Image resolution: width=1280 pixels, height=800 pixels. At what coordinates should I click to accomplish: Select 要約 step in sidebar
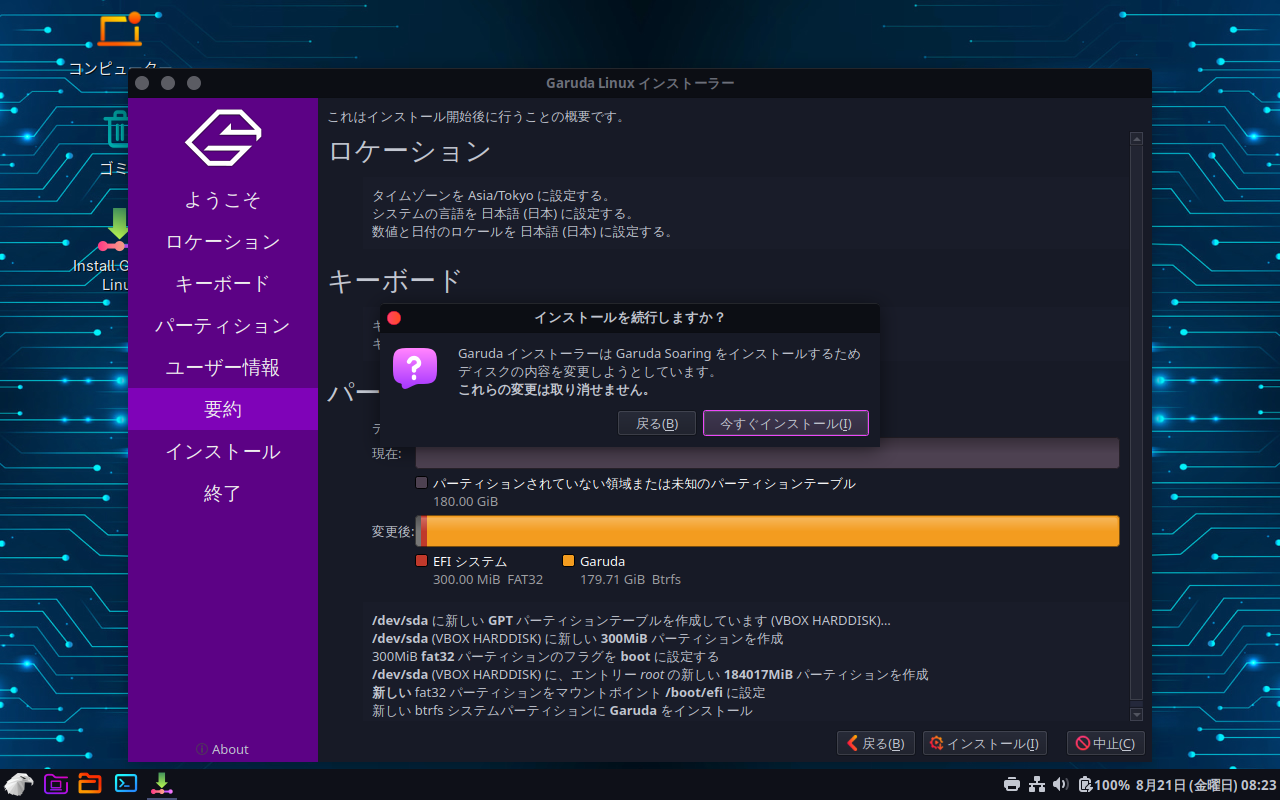pyautogui.click(x=223, y=409)
